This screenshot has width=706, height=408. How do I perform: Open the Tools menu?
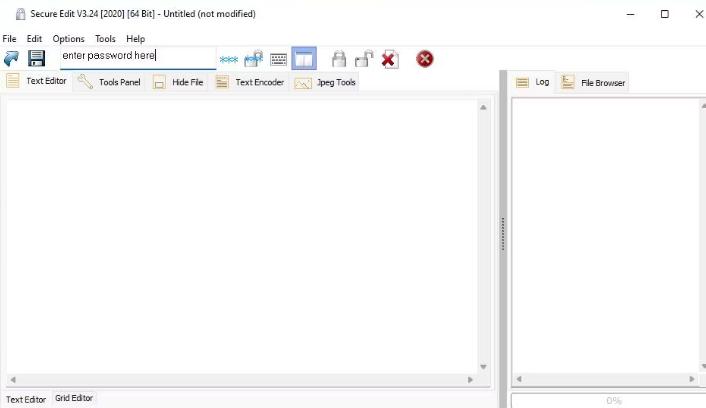tap(105, 39)
